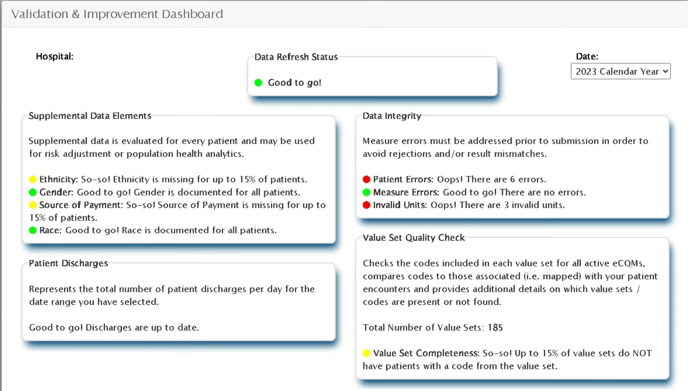
Task: Select the Data Integrity panel heading
Action: (x=392, y=116)
